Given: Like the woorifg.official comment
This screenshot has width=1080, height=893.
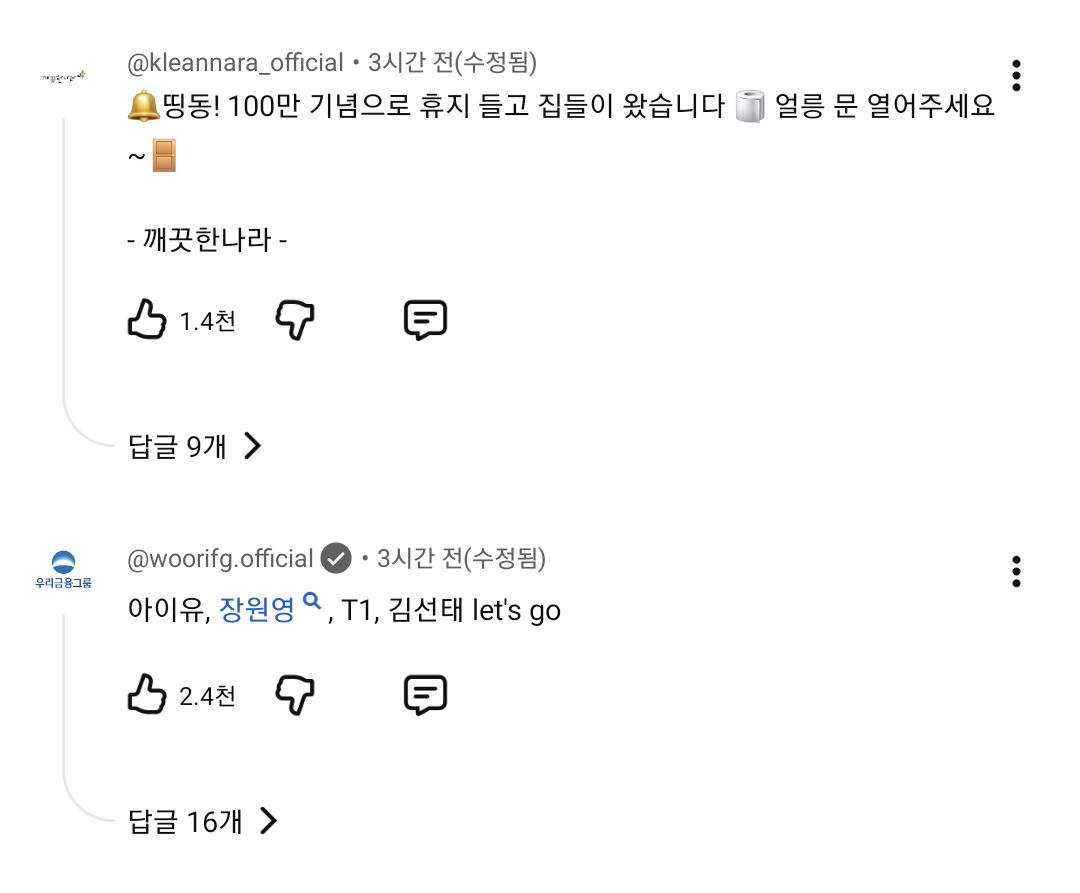Looking at the screenshot, I should (x=147, y=694).
